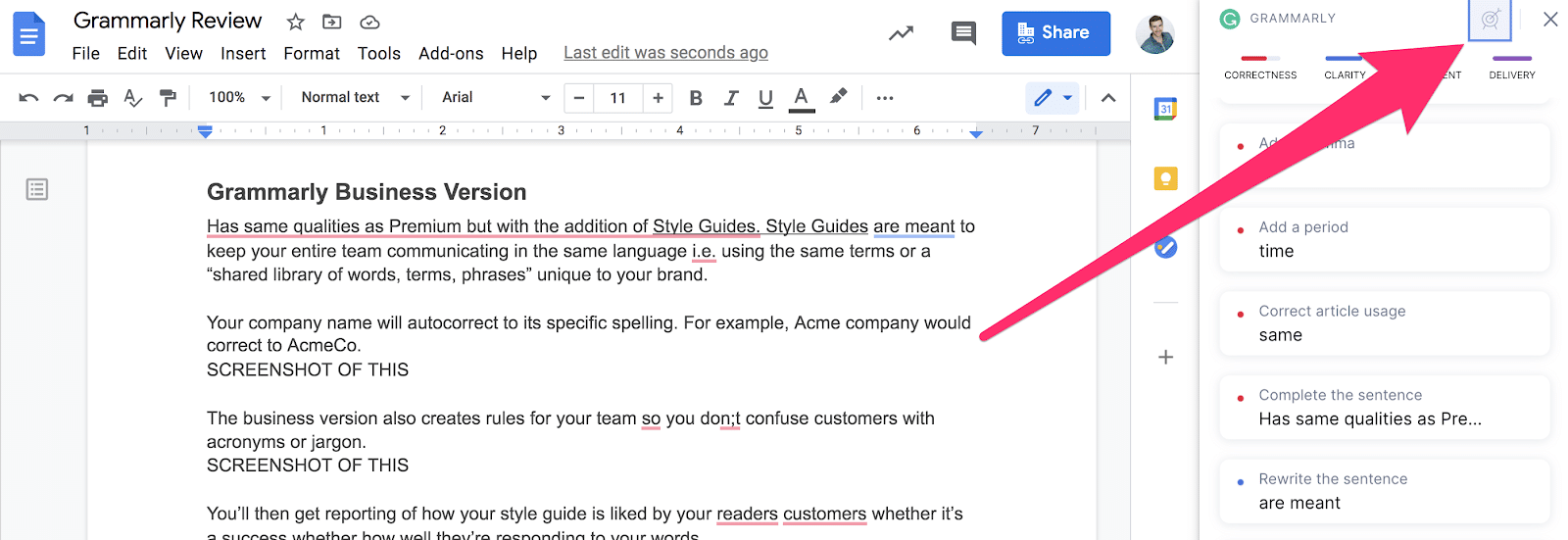Open 'Complete the sentence' suggestion card
Screen dimensions: 1568x540
pyautogui.click(x=1385, y=408)
